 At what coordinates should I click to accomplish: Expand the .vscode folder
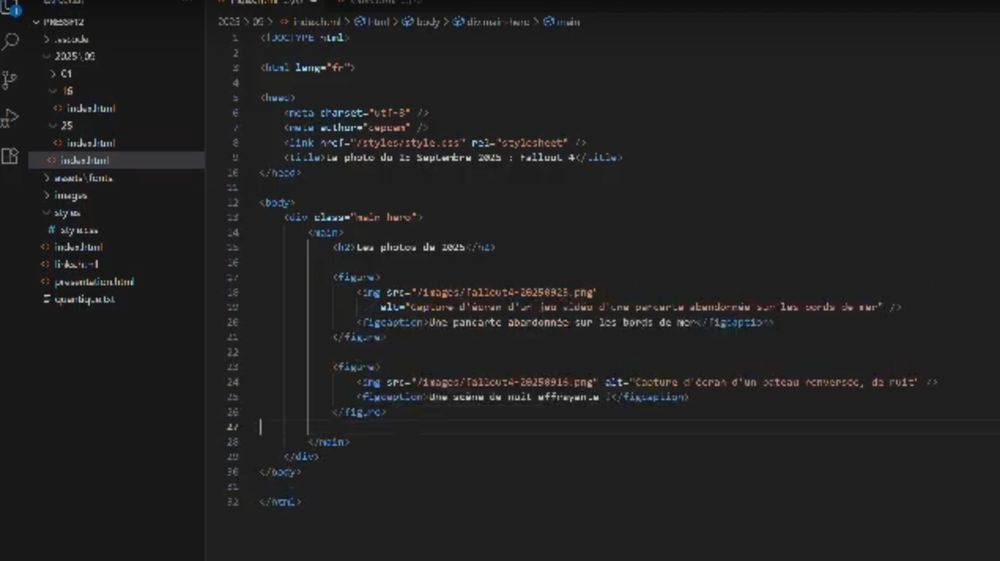pyautogui.click(x=47, y=39)
